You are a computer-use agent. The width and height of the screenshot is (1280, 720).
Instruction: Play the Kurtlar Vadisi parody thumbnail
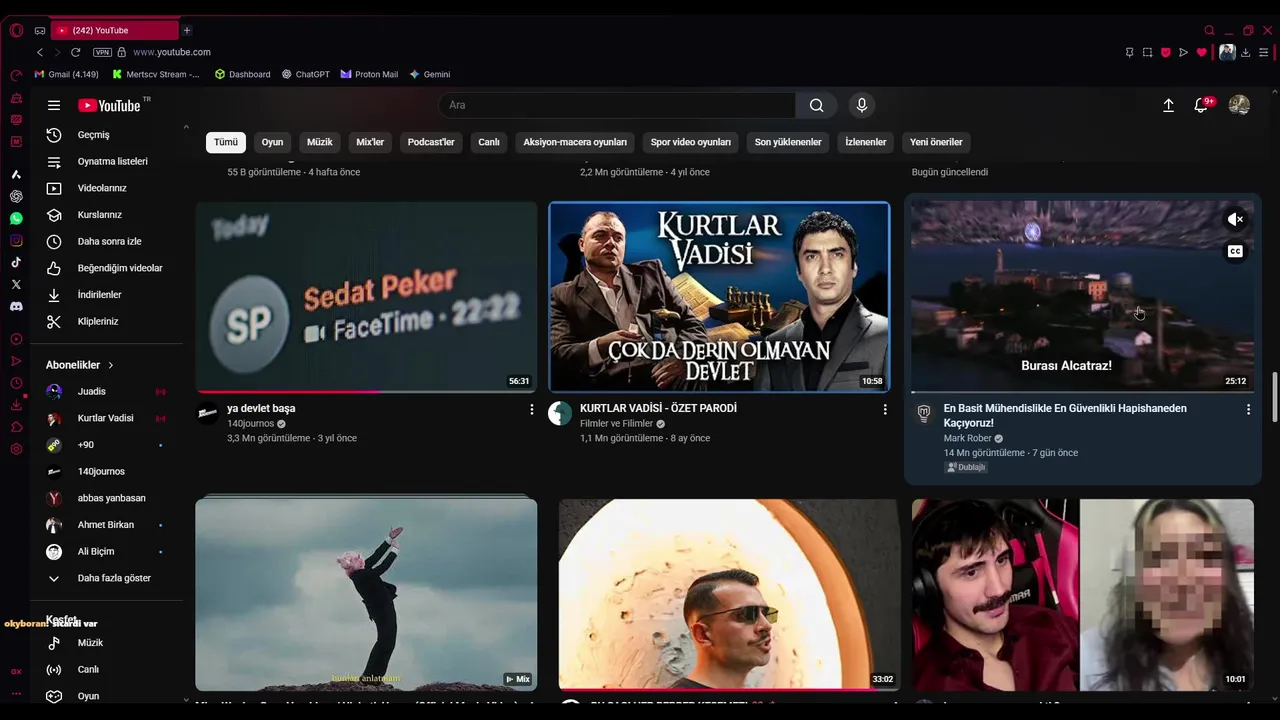click(719, 297)
